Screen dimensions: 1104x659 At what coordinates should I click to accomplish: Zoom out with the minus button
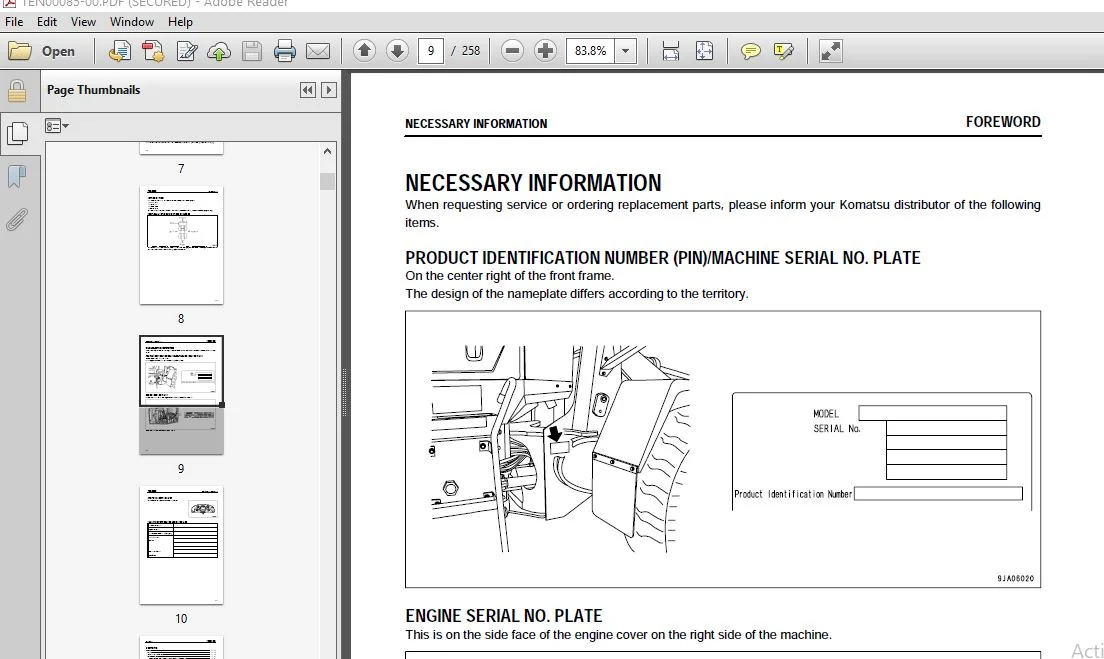(x=513, y=51)
